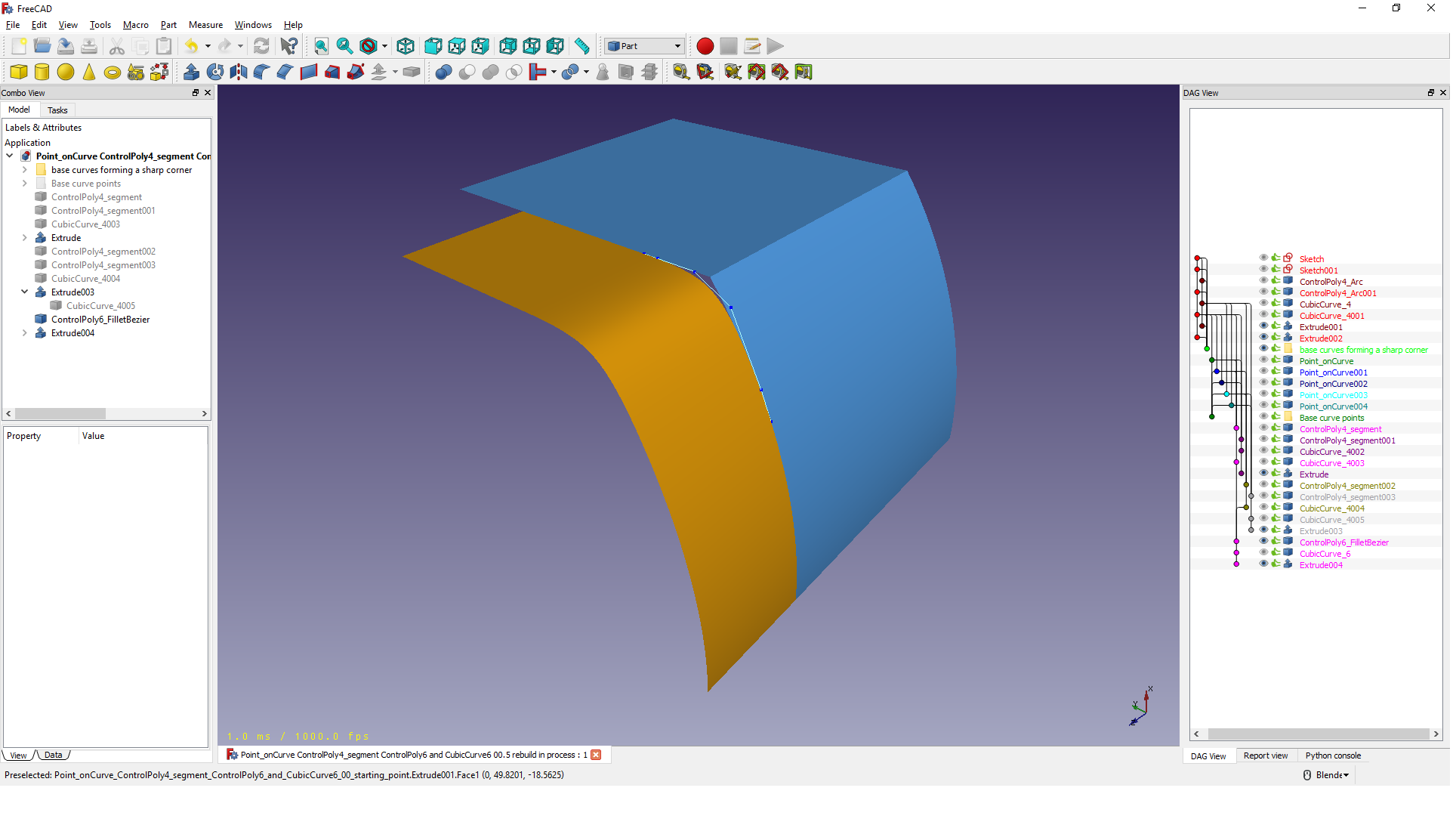
Task: Open the Macro menu
Action: (135, 25)
